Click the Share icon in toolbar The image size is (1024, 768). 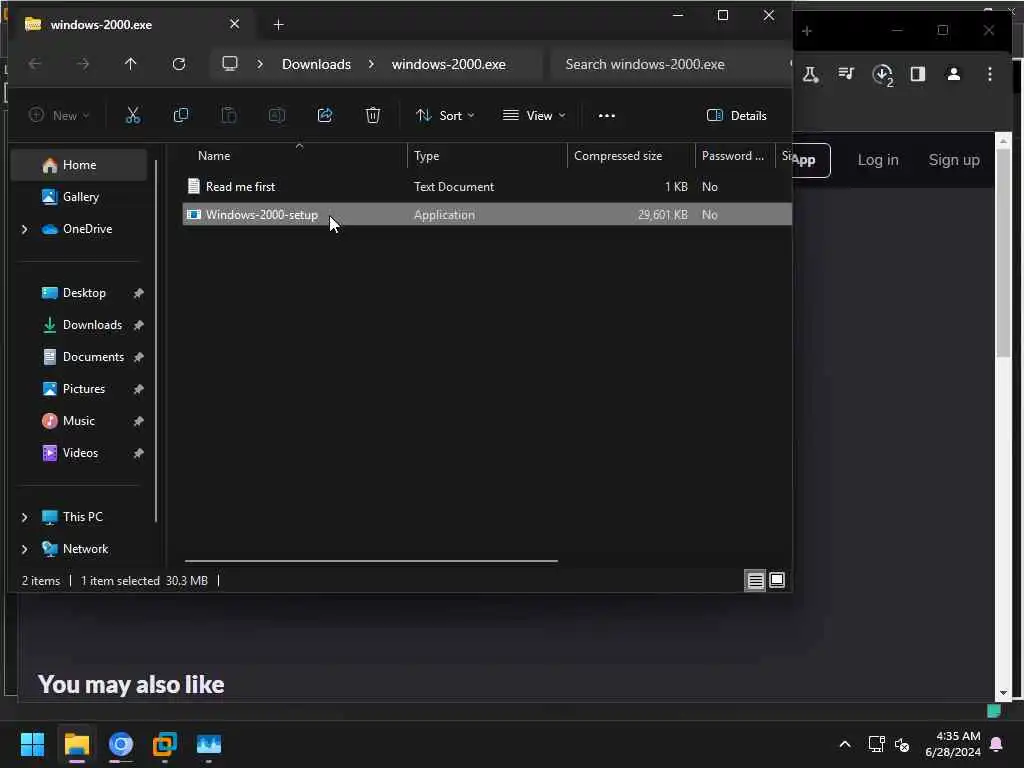pos(325,116)
